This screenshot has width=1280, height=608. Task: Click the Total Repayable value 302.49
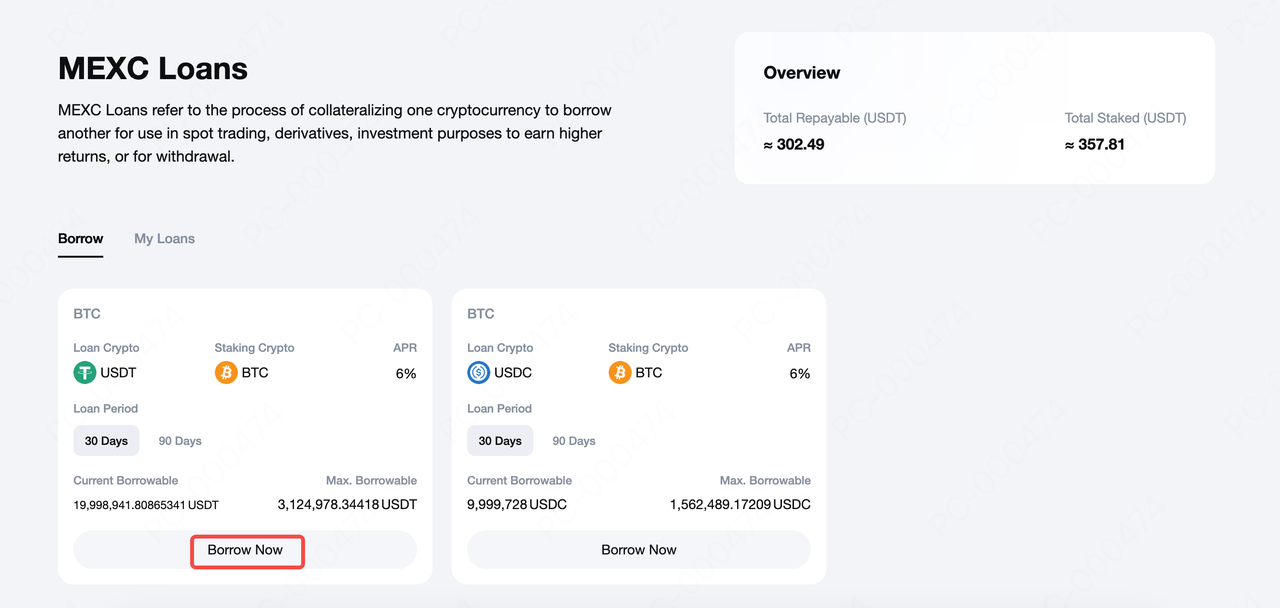click(x=794, y=145)
